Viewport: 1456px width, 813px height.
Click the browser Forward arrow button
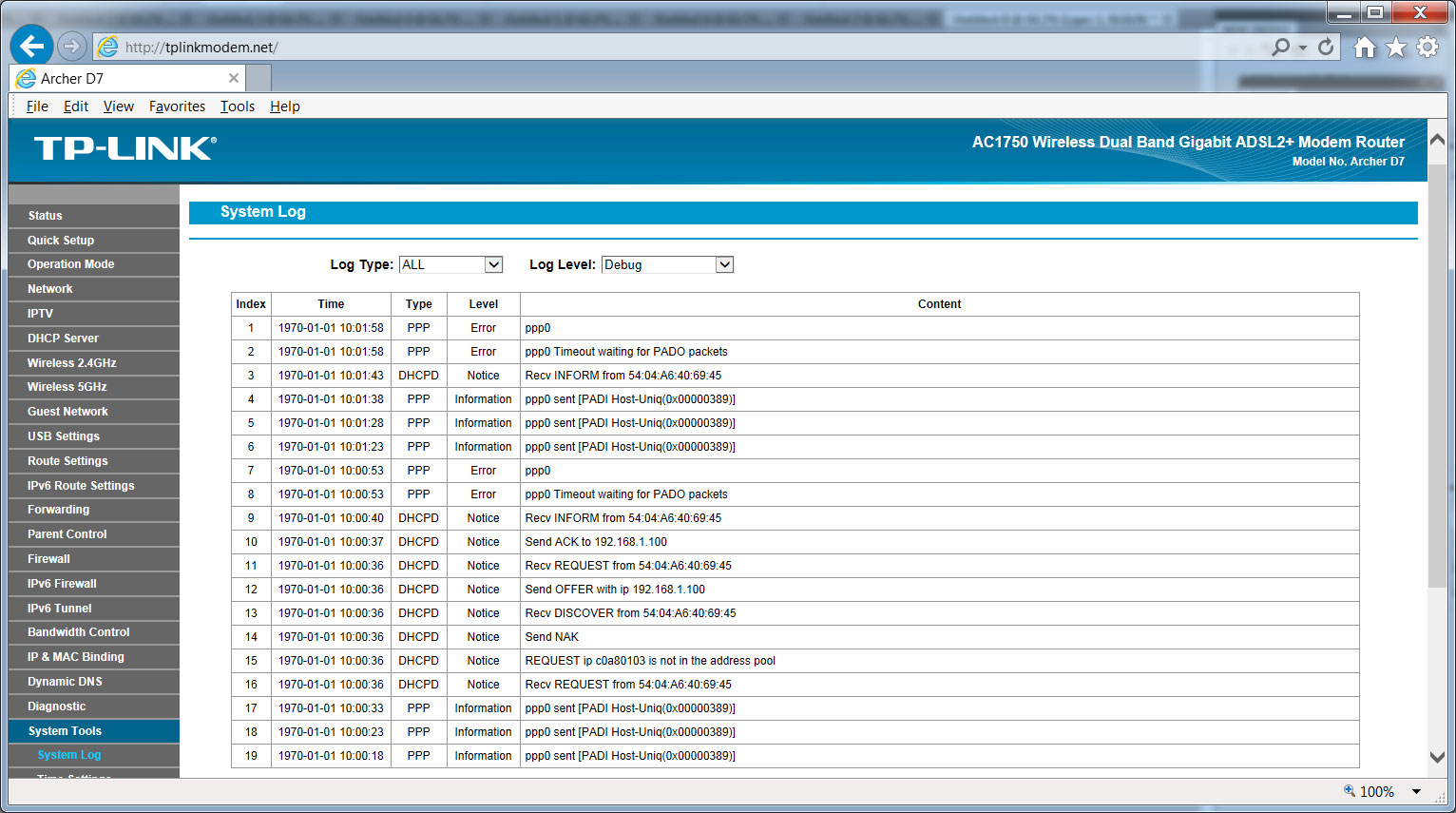71,46
